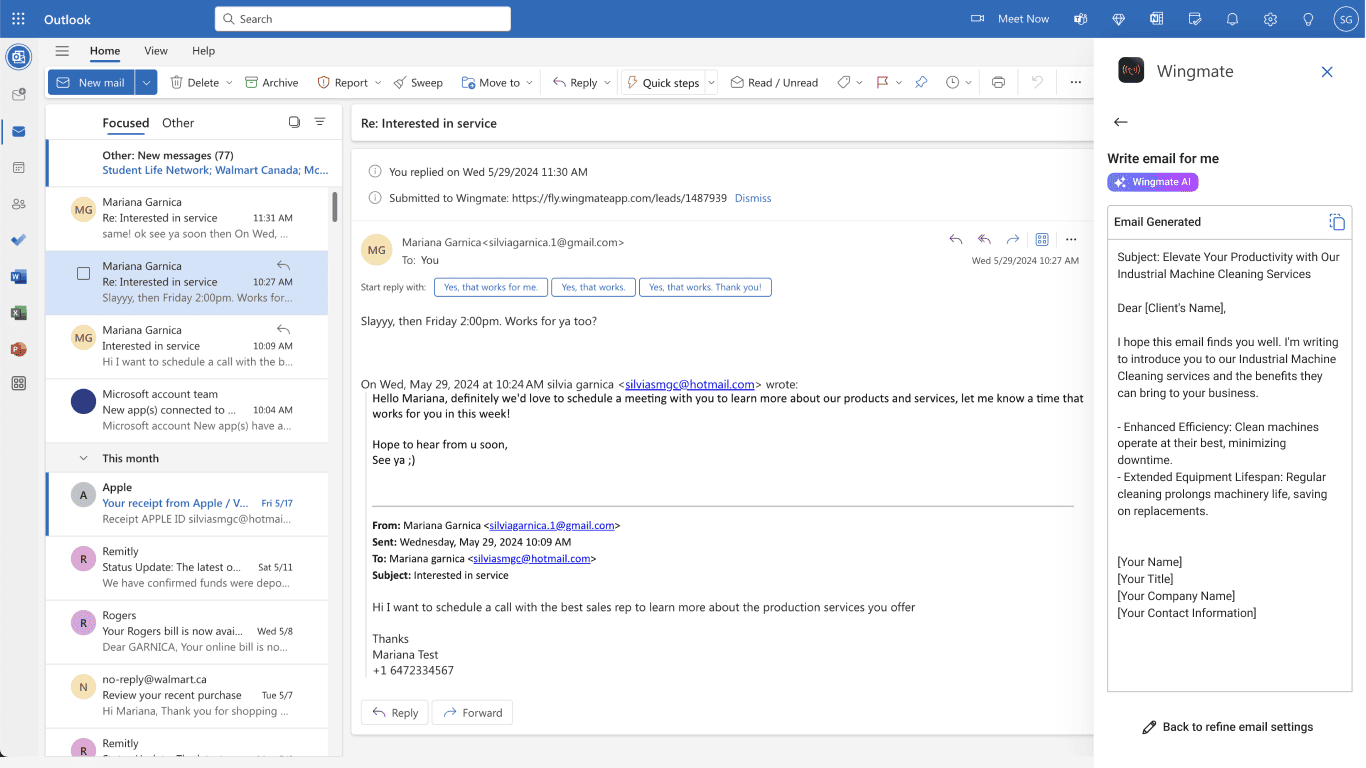Click the Sweep button
The width and height of the screenshot is (1366, 768).
(418, 82)
